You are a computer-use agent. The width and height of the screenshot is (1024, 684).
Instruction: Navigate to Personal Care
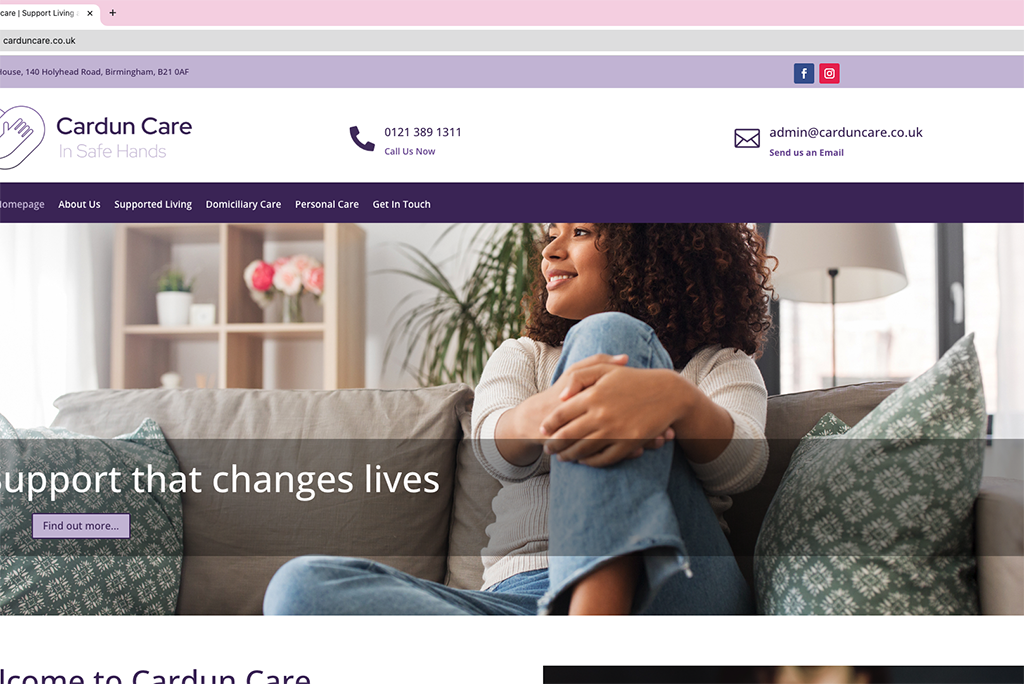tap(327, 204)
